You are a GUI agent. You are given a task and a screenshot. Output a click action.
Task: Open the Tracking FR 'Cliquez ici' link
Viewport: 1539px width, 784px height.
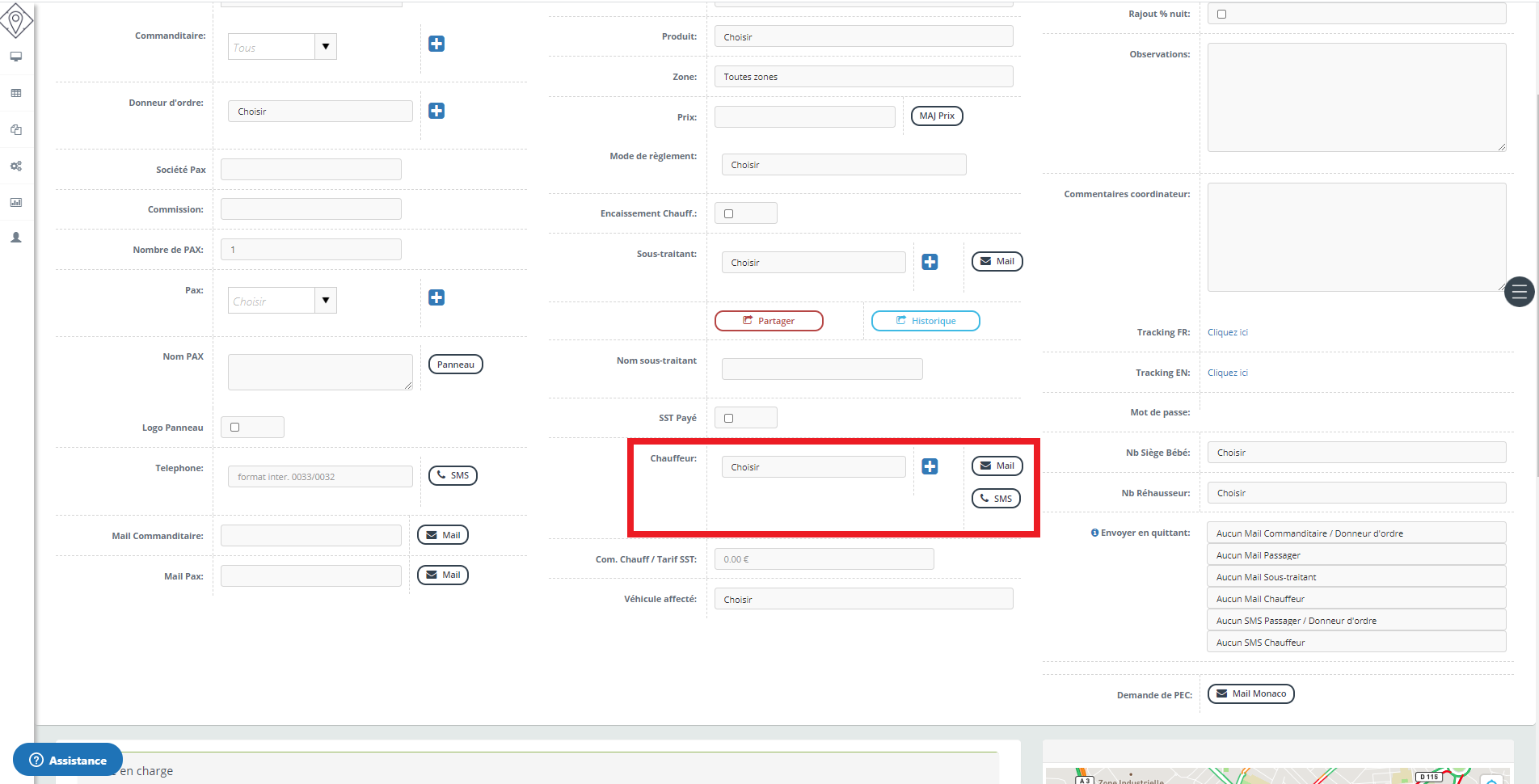(x=1227, y=332)
